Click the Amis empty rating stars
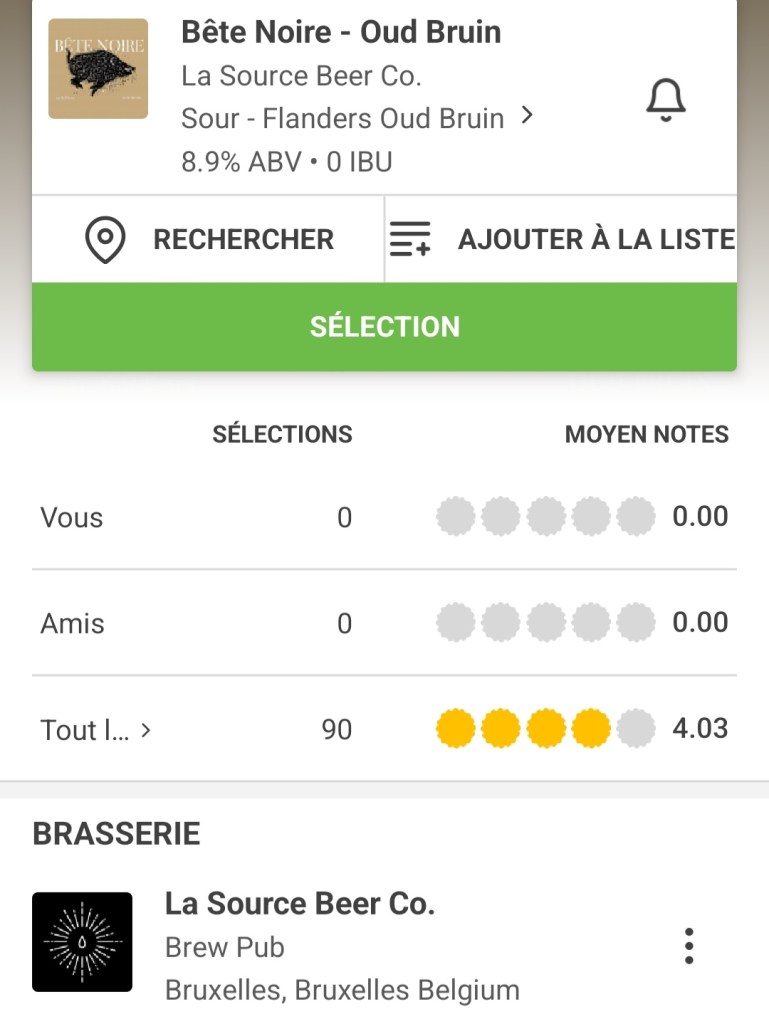The image size is (769, 1024). pyautogui.click(x=545, y=623)
